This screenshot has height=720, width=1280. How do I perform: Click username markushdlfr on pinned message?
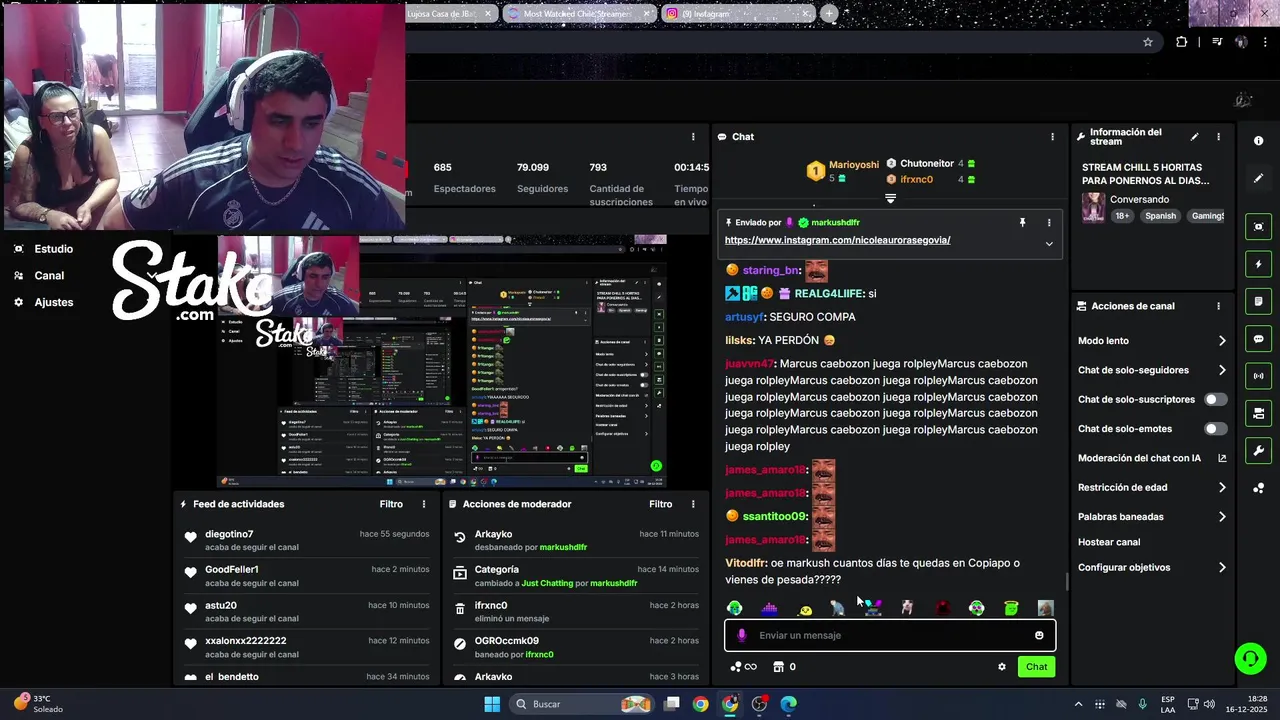click(835, 222)
